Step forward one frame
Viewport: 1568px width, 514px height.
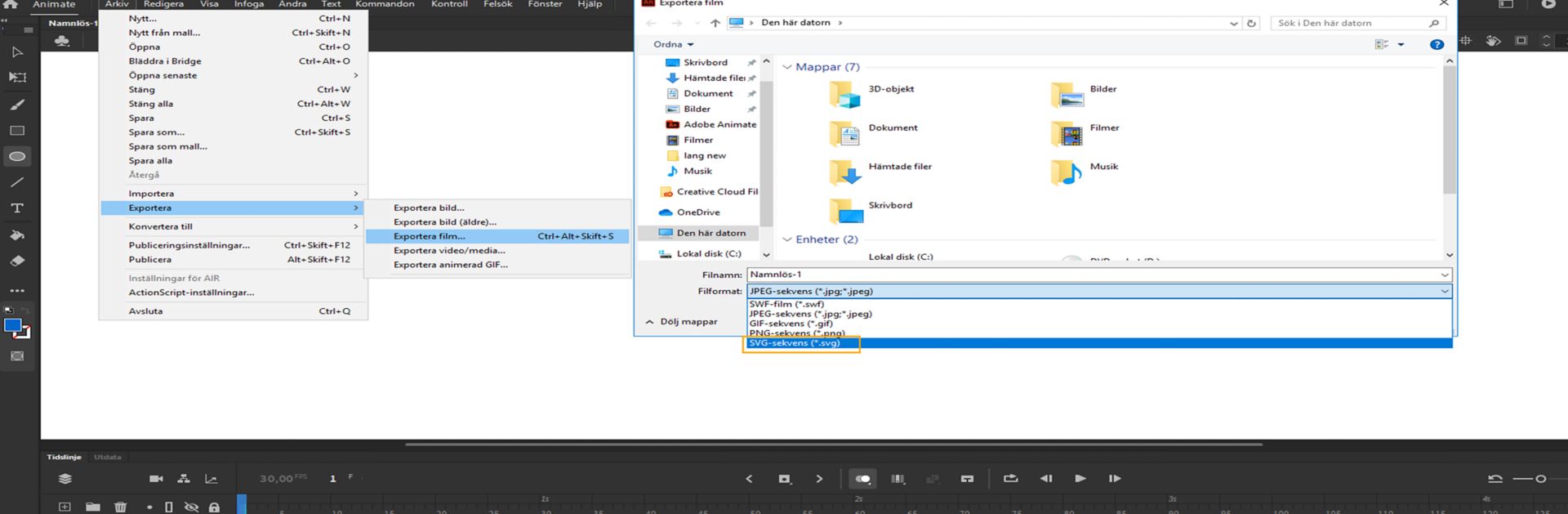(1115, 479)
